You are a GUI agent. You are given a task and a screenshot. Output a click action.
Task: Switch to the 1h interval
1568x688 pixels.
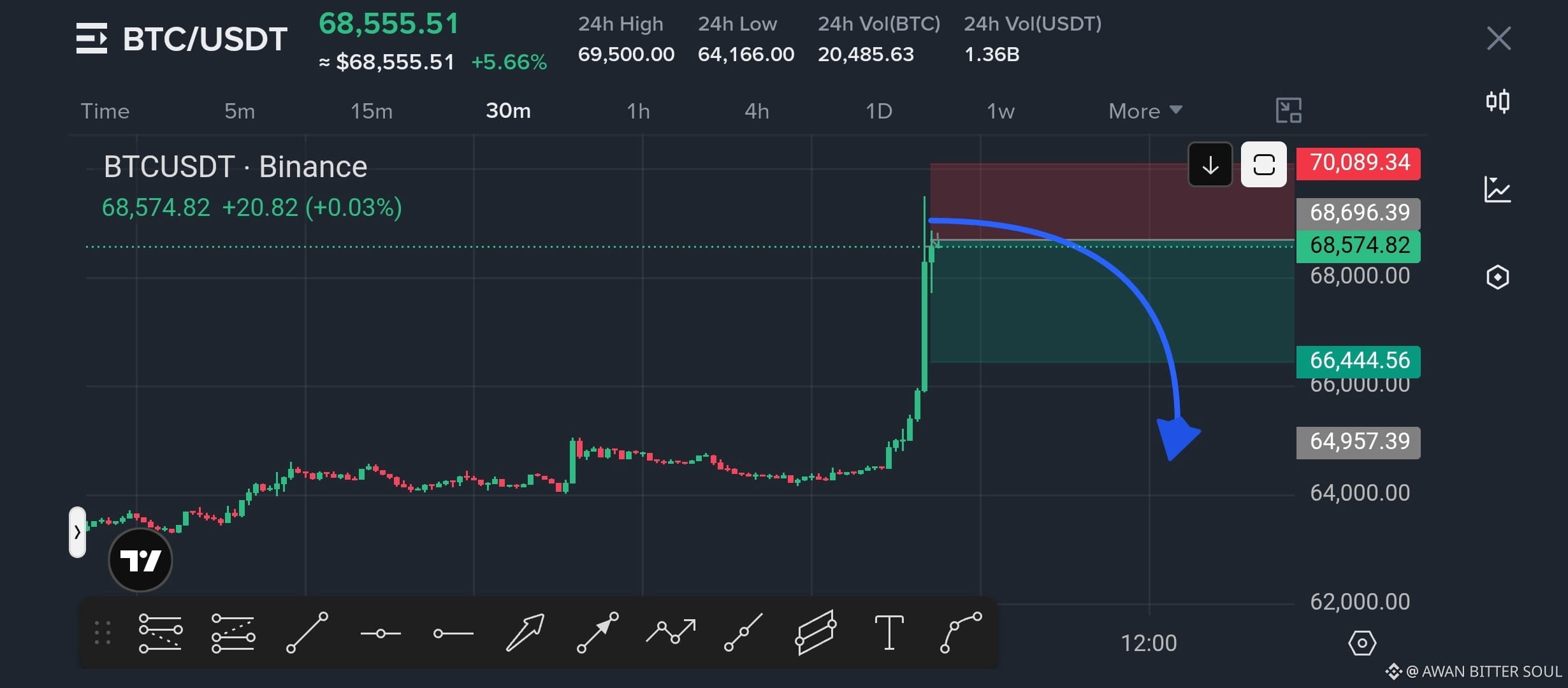[638, 111]
